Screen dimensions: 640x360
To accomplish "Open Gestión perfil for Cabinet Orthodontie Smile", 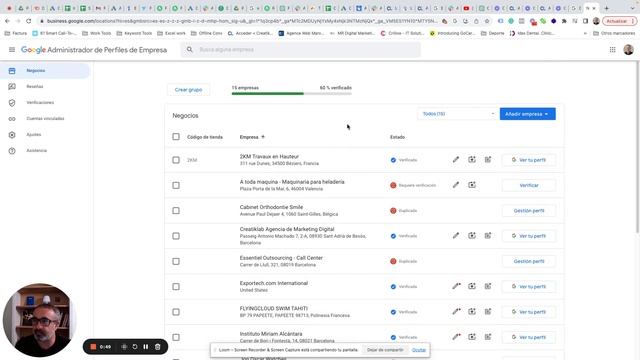I will coord(529,211).
